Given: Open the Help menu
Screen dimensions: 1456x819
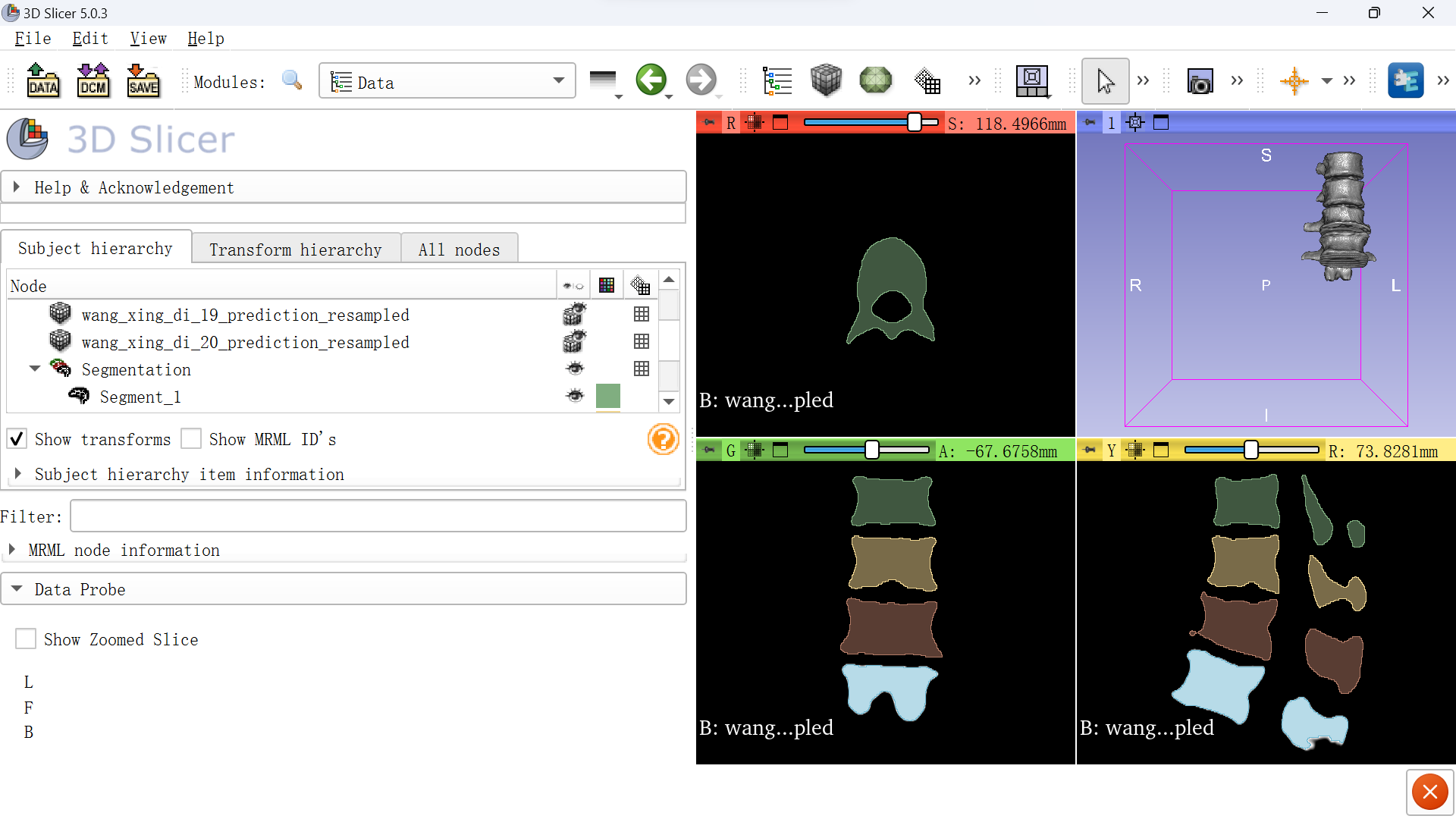Looking at the screenshot, I should click(x=206, y=39).
